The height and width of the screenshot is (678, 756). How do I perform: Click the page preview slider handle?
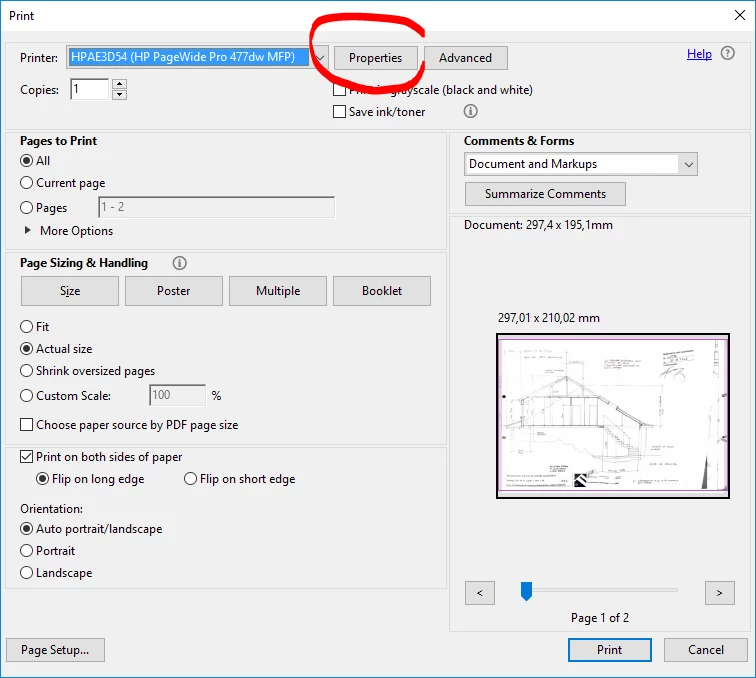point(526,591)
